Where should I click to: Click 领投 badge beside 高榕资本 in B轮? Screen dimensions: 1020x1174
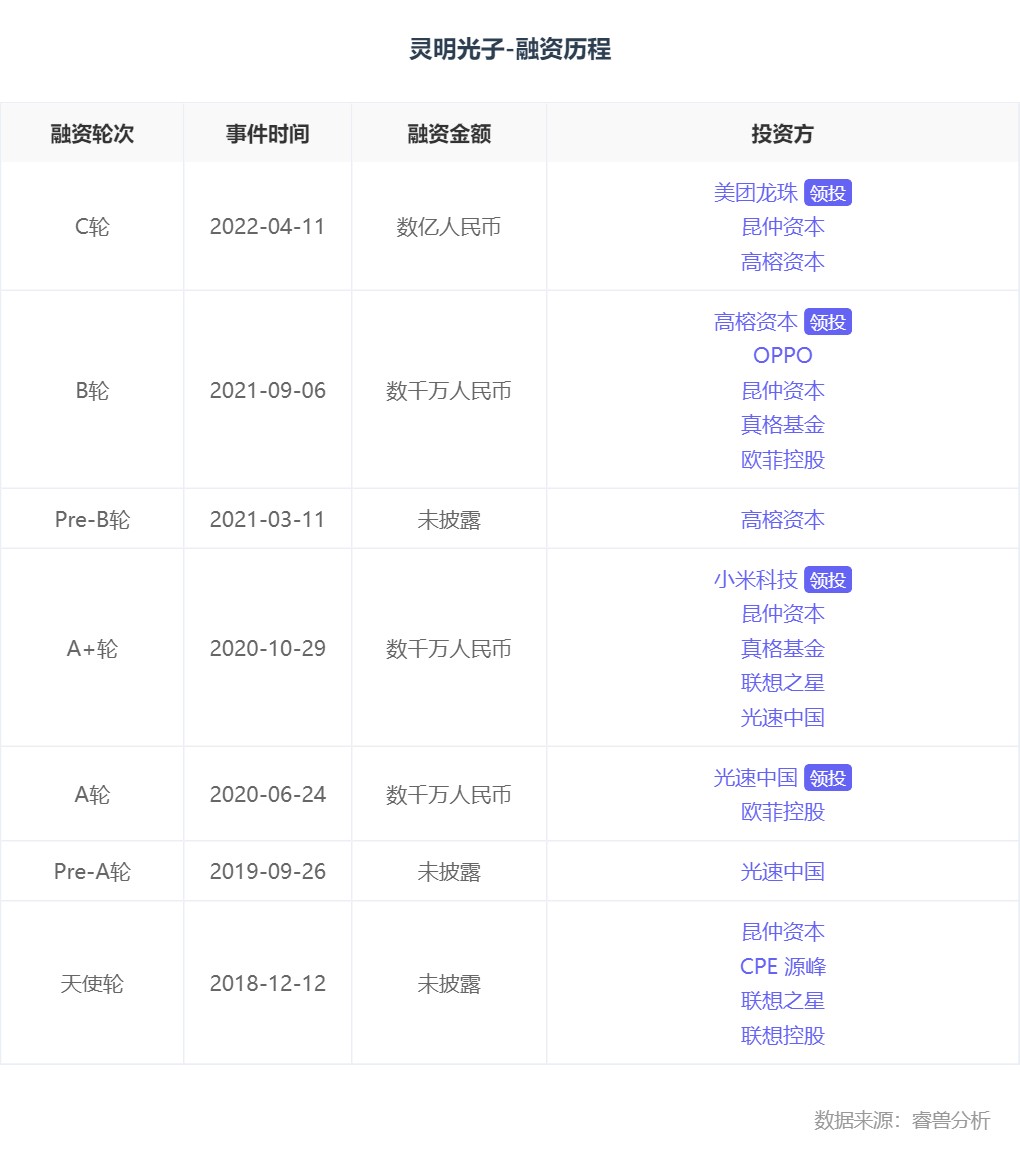pyautogui.click(x=828, y=322)
